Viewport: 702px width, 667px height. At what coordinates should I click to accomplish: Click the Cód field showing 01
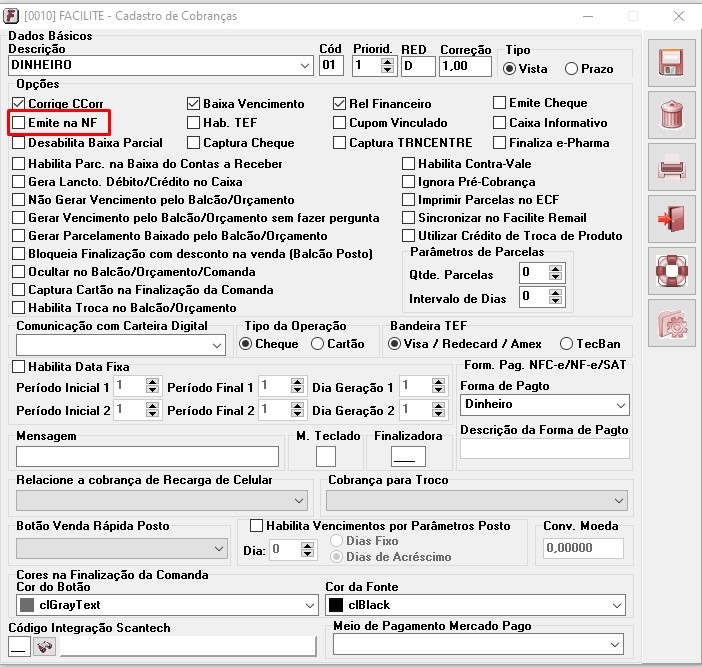(331, 66)
